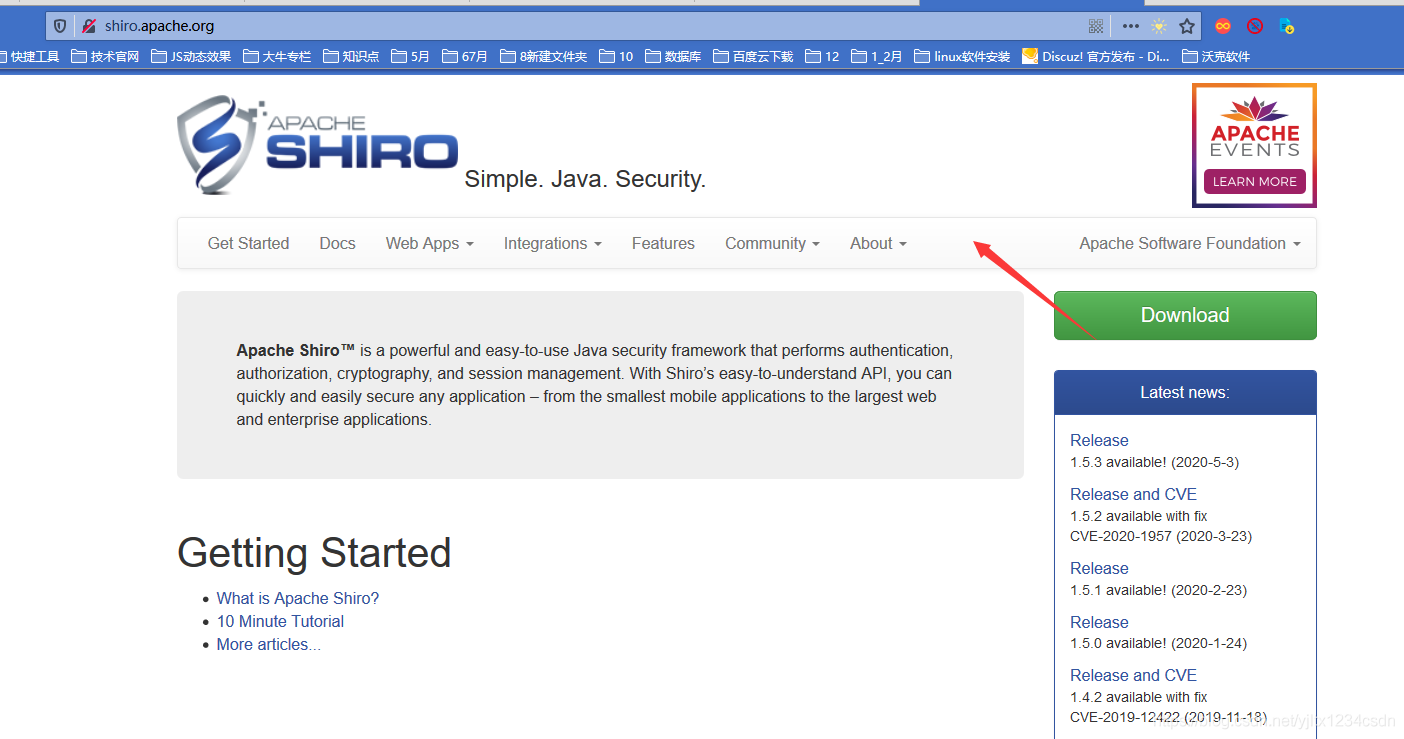The image size is (1404, 739).
Task: Open the 10 Minute Tutorial link
Action: tap(280, 621)
